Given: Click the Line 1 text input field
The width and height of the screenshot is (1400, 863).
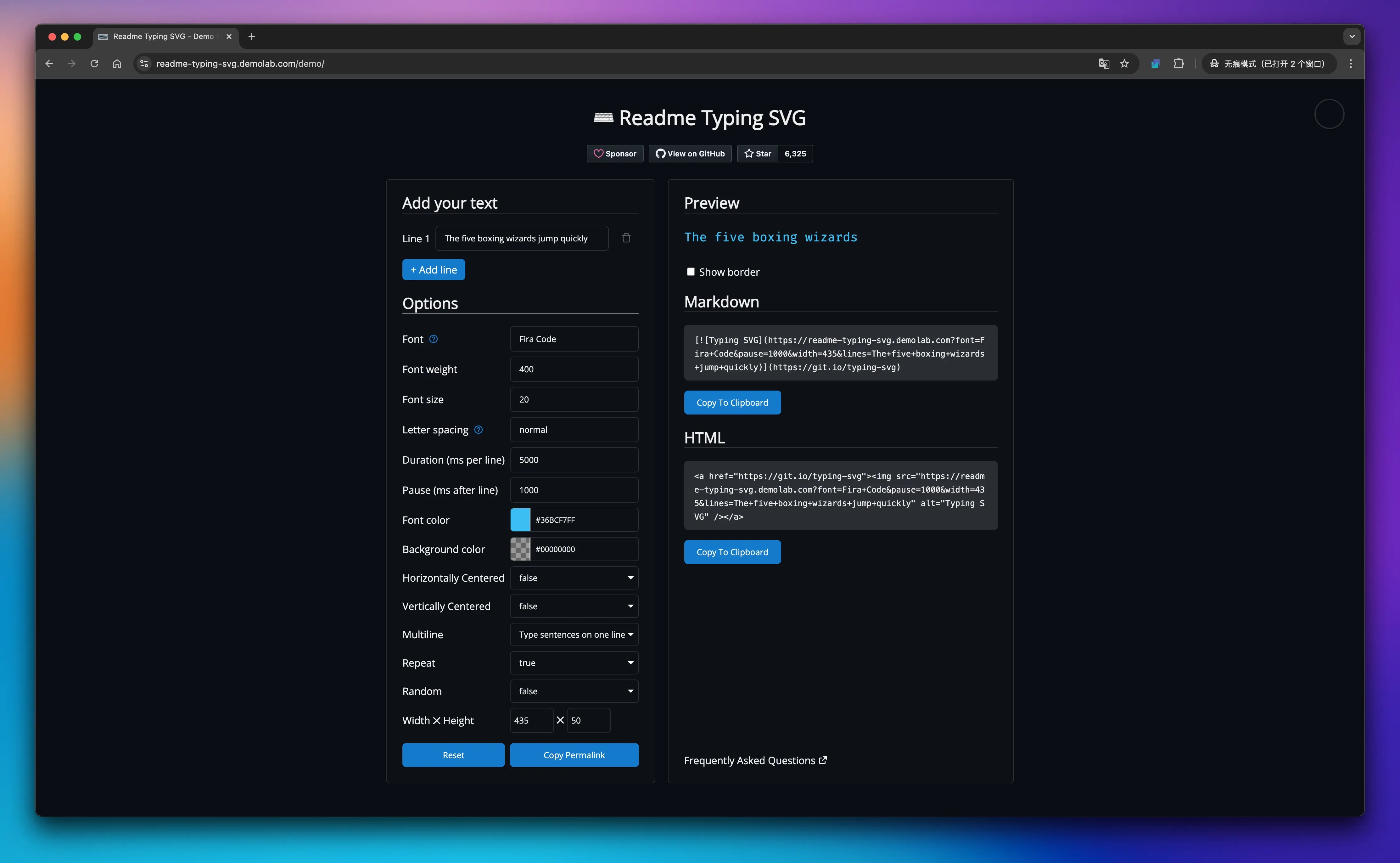Looking at the screenshot, I should click(521, 239).
